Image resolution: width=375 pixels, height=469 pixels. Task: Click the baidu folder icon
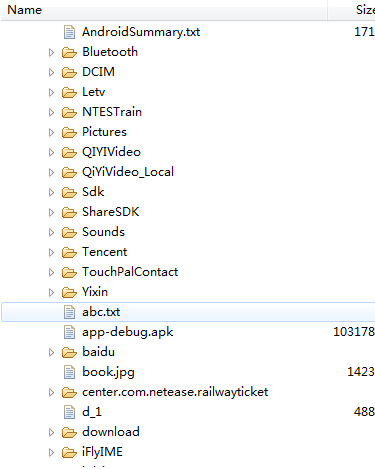tap(69, 352)
